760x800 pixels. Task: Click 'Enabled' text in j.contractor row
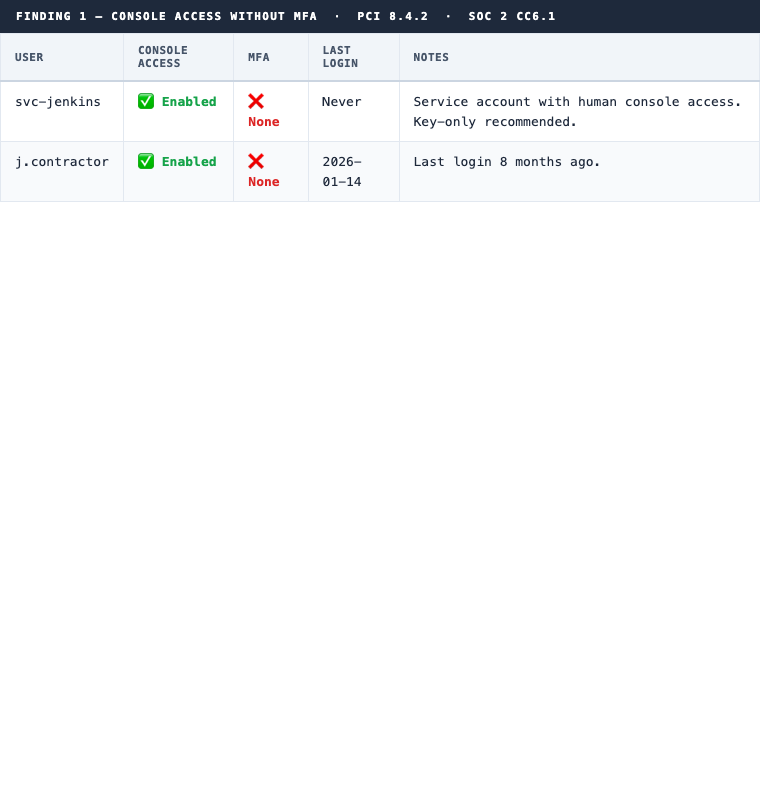[x=189, y=162]
